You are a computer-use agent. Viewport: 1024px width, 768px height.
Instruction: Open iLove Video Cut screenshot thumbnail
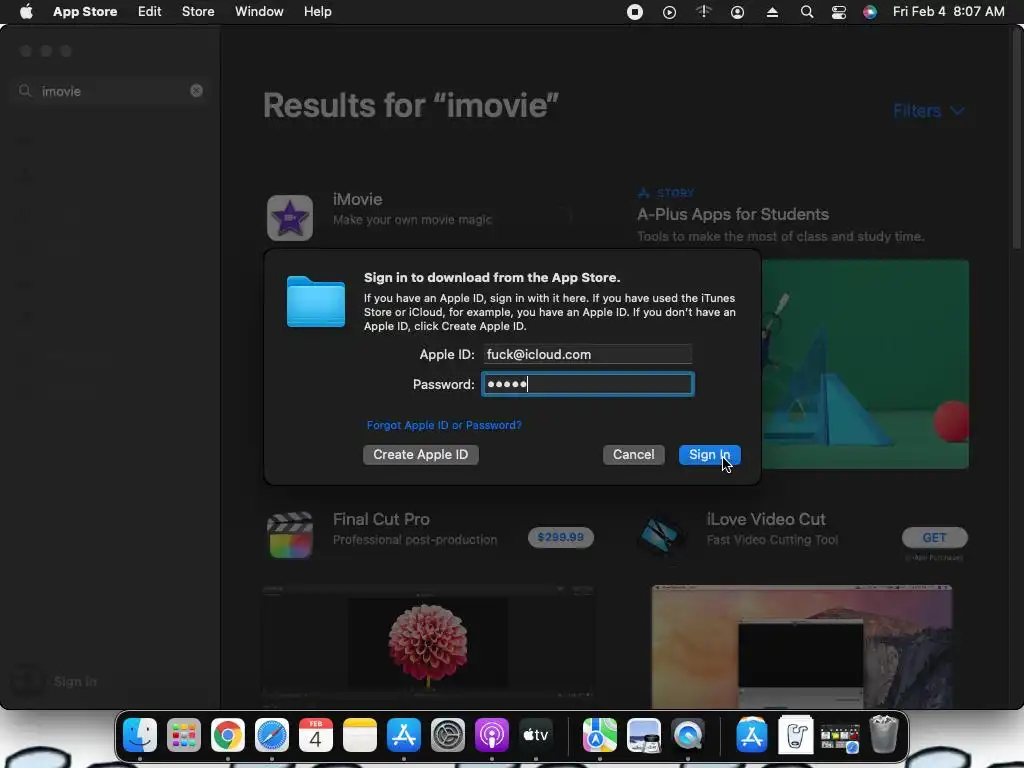point(802,647)
